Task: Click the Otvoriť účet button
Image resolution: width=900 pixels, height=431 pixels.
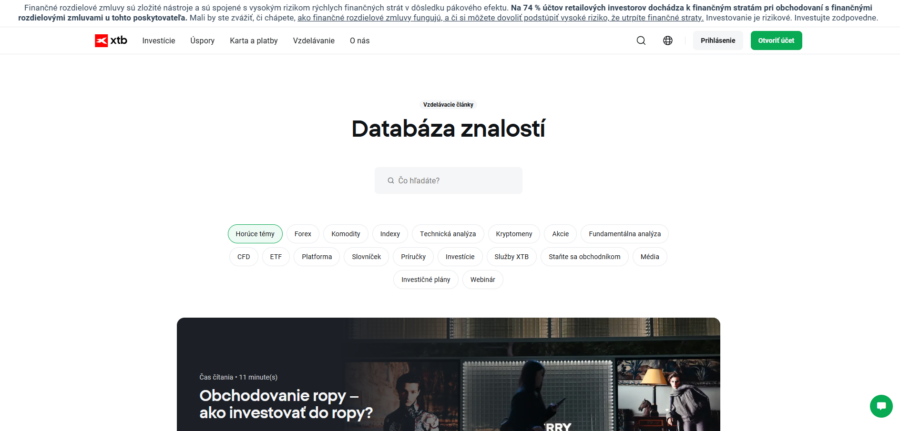Action: (x=776, y=41)
